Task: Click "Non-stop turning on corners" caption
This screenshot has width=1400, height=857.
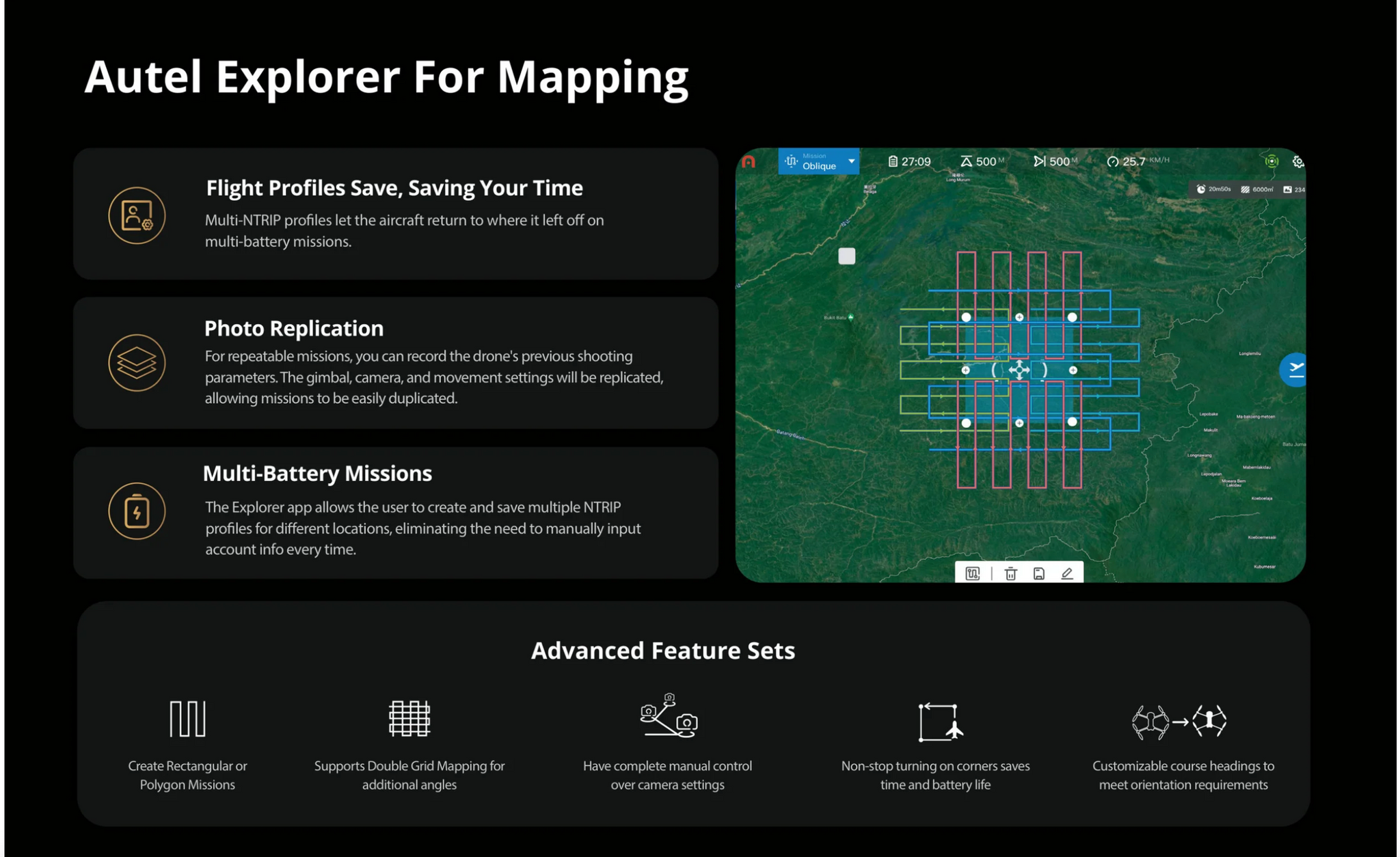Action: pos(935,775)
